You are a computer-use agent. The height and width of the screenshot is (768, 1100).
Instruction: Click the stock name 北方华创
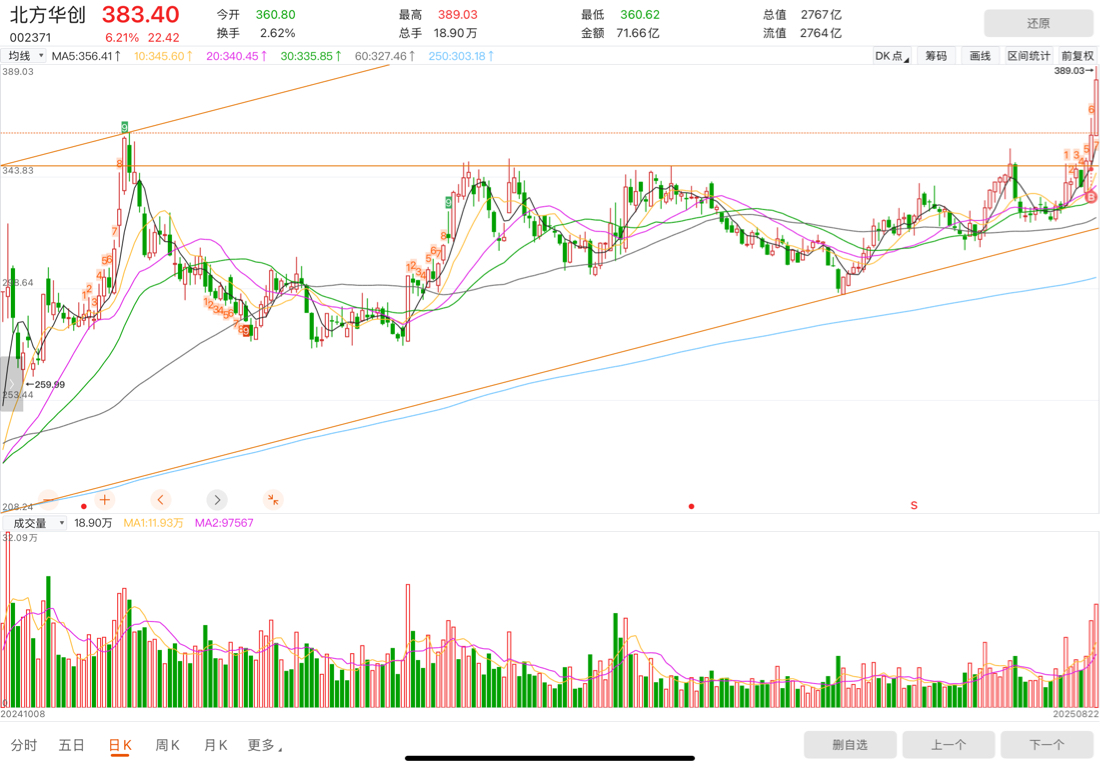point(48,15)
